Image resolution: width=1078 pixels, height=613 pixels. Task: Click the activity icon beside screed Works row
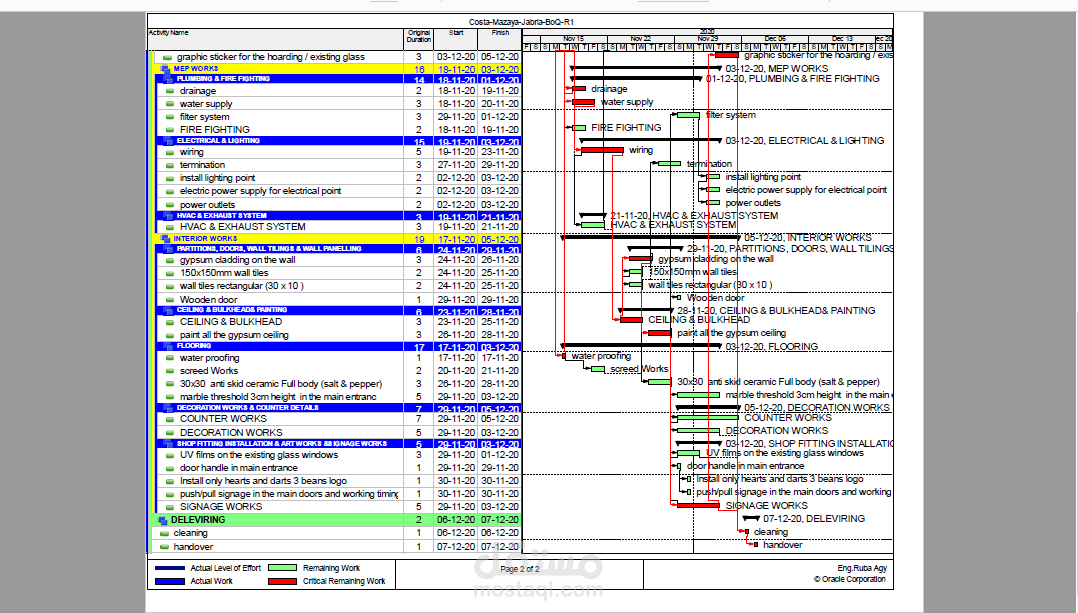[x=170, y=371]
